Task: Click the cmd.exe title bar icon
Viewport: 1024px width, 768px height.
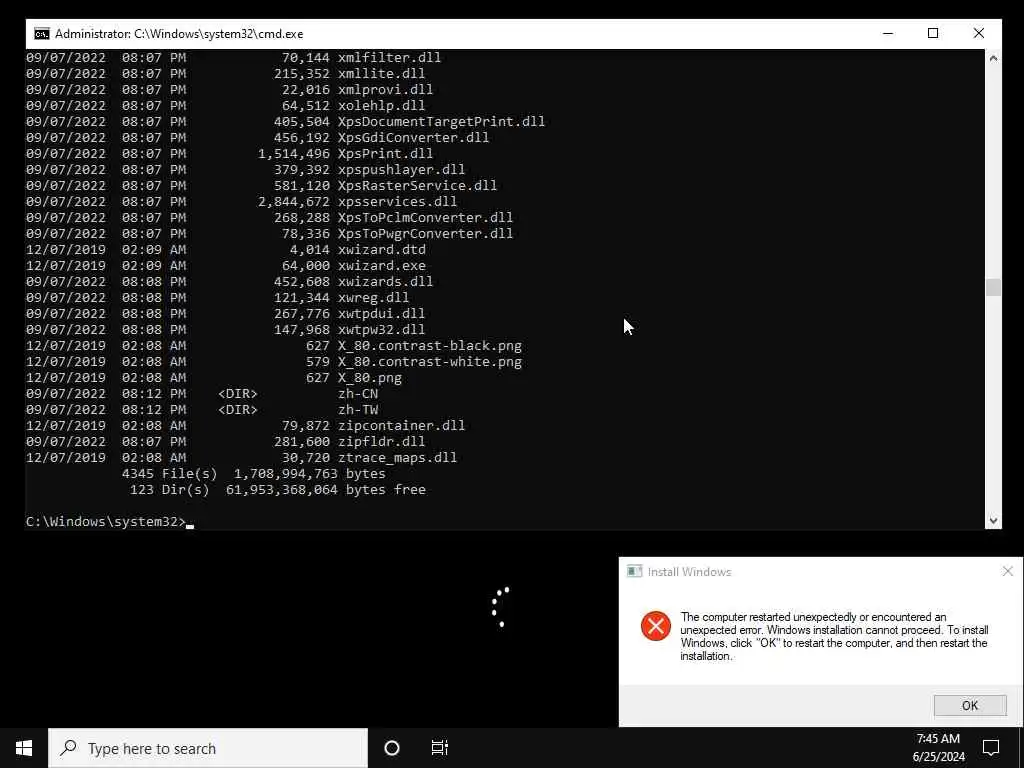Action: (x=42, y=34)
